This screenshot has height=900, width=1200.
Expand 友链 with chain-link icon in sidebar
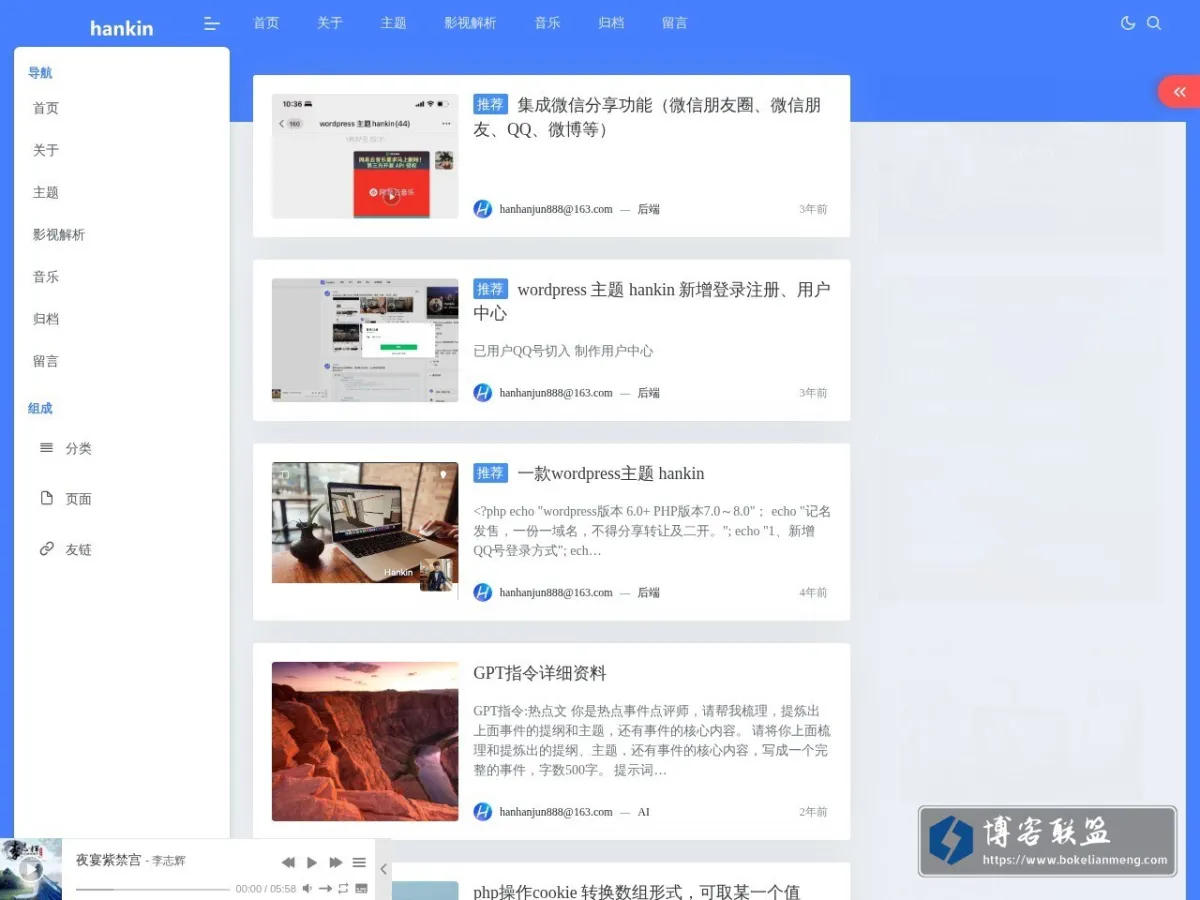[x=66, y=549]
